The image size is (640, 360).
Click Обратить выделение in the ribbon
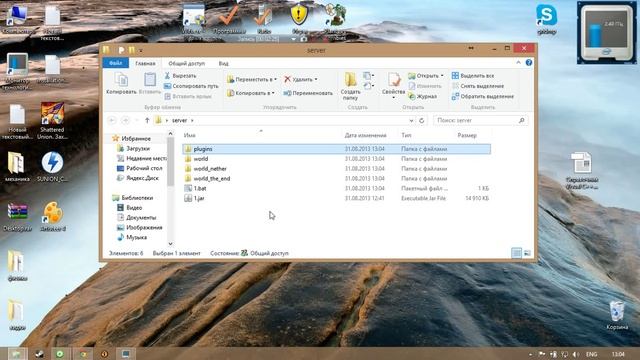[x=482, y=97]
